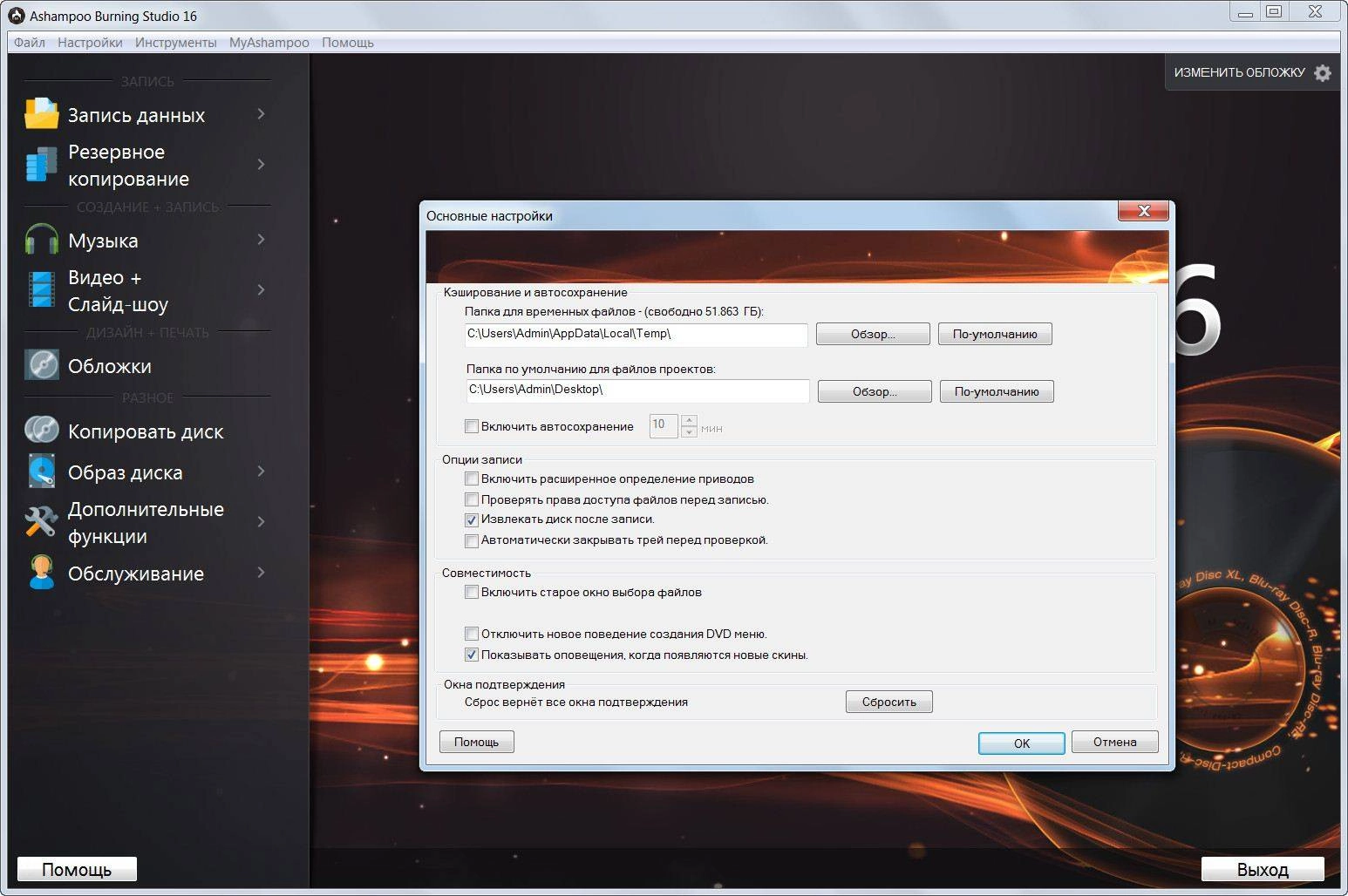Check Автоматически закрывать трей перед проверкой
The image size is (1348, 896).
point(472,540)
